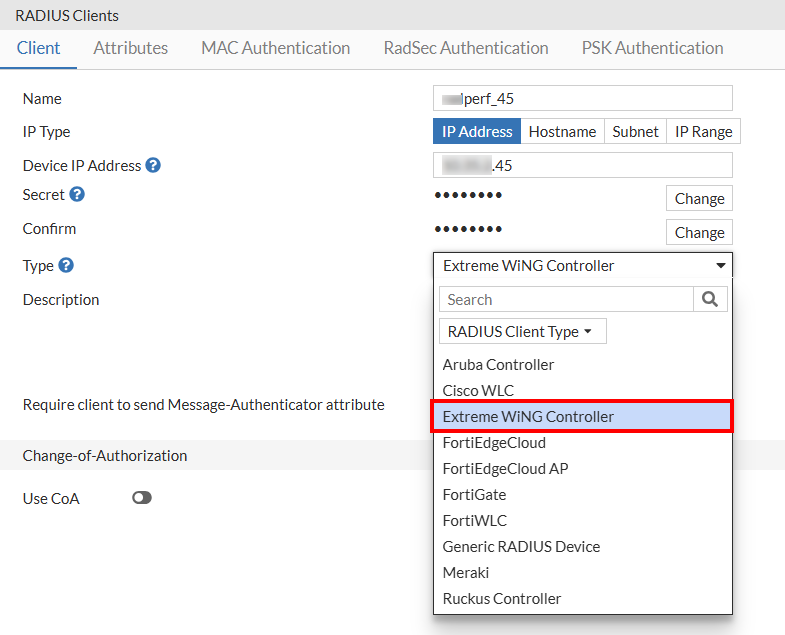This screenshot has height=635, width=785.
Task: Select FortiGate from the type list
Action: pyautogui.click(x=475, y=494)
